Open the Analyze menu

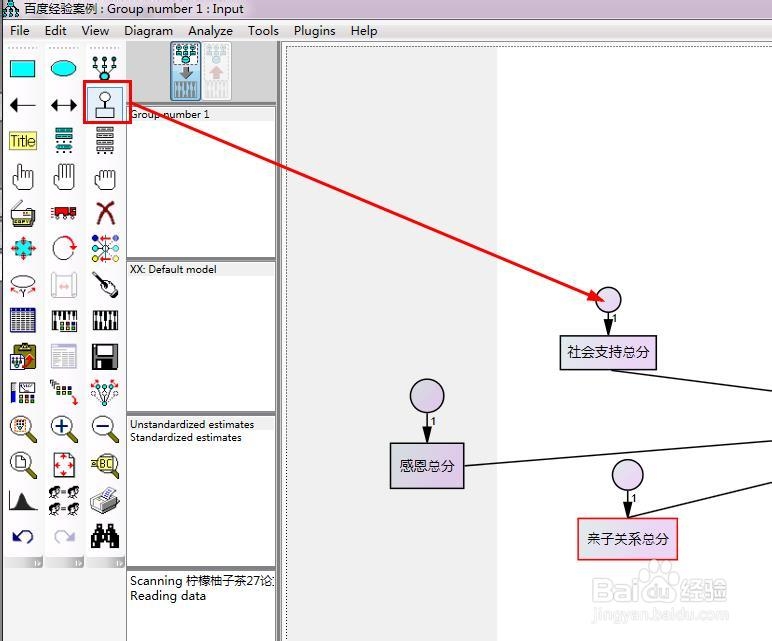click(x=210, y=31)
